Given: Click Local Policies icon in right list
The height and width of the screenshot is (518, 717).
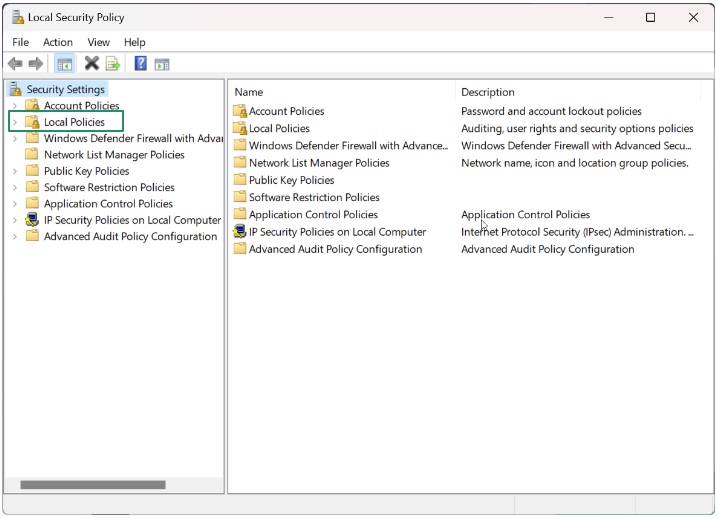Looking at the screenshot, I should [x=240, y=128].
